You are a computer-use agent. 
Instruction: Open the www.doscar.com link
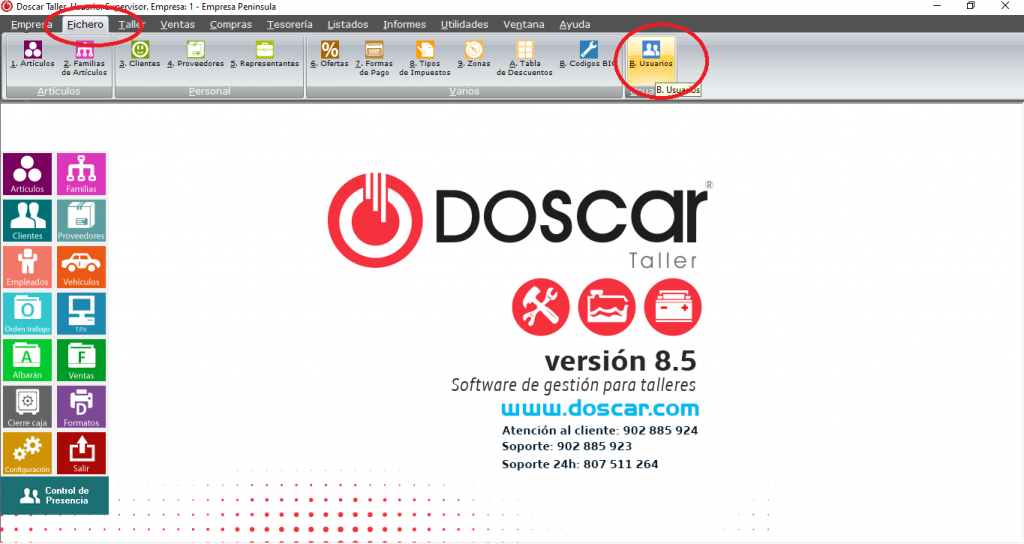point(600,409)
